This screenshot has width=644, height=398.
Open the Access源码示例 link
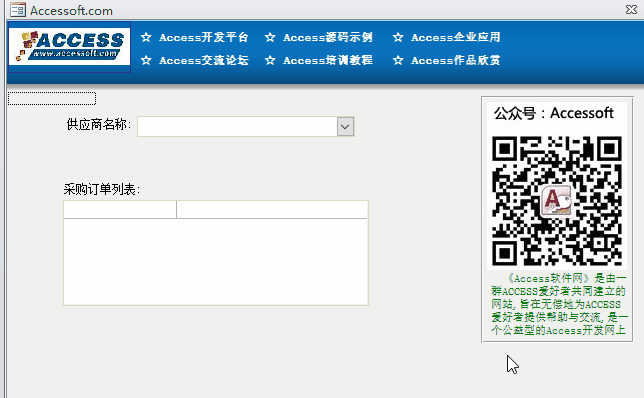point(328,37)
